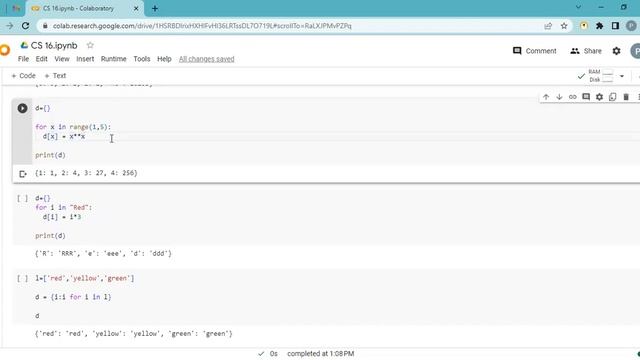Add a comment to the cell
640x360 pixels.
coord(586,97)
